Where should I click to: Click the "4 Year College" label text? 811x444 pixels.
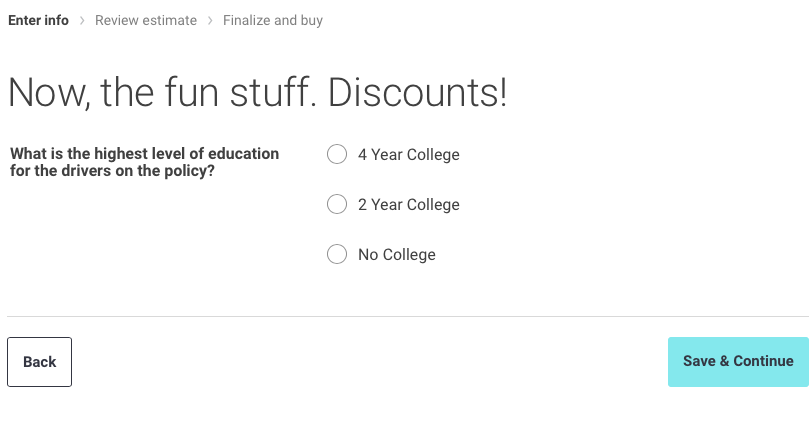[x=408, y=154]
